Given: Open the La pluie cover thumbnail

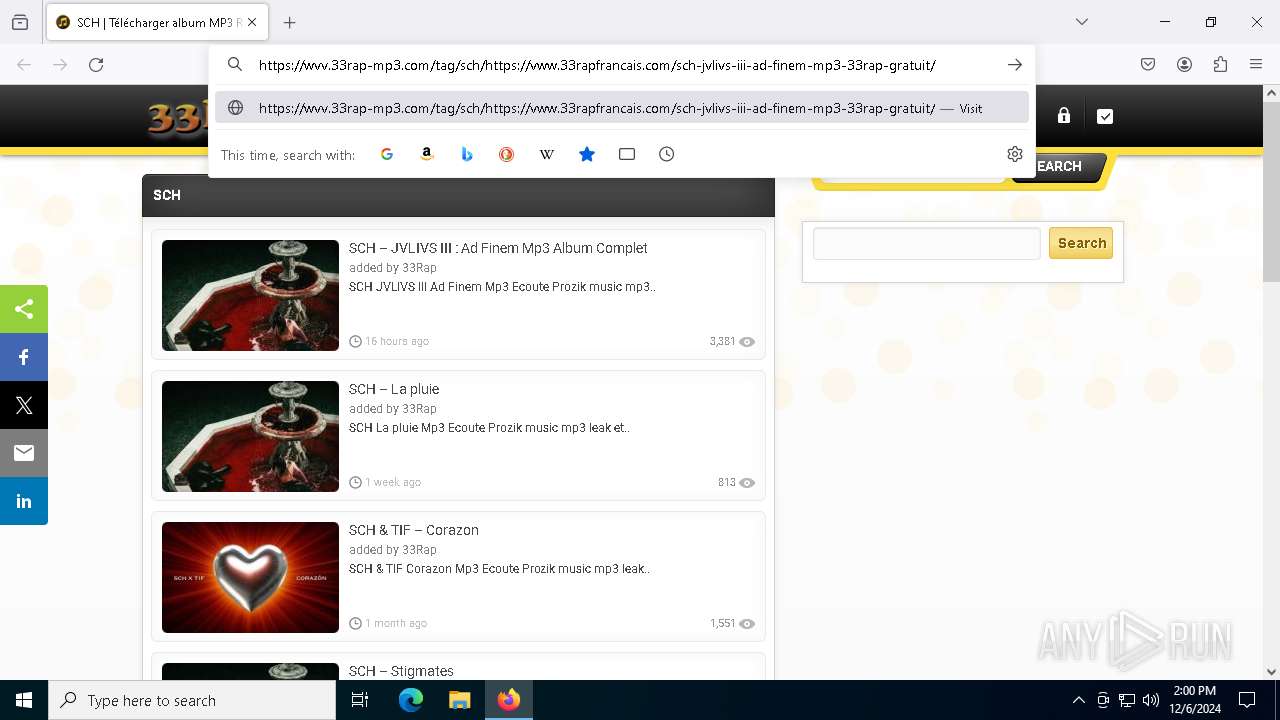Looking at the screenshot, I should click(x=250, y=436).
